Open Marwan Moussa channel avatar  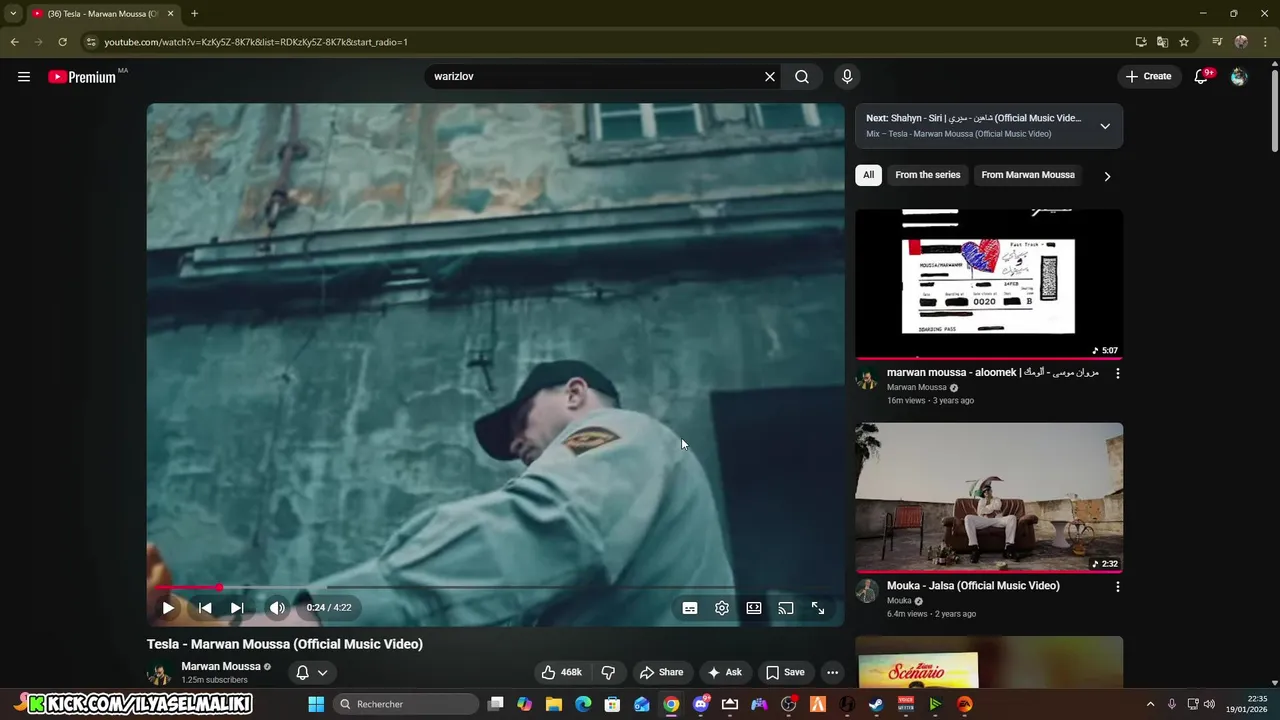159,674
